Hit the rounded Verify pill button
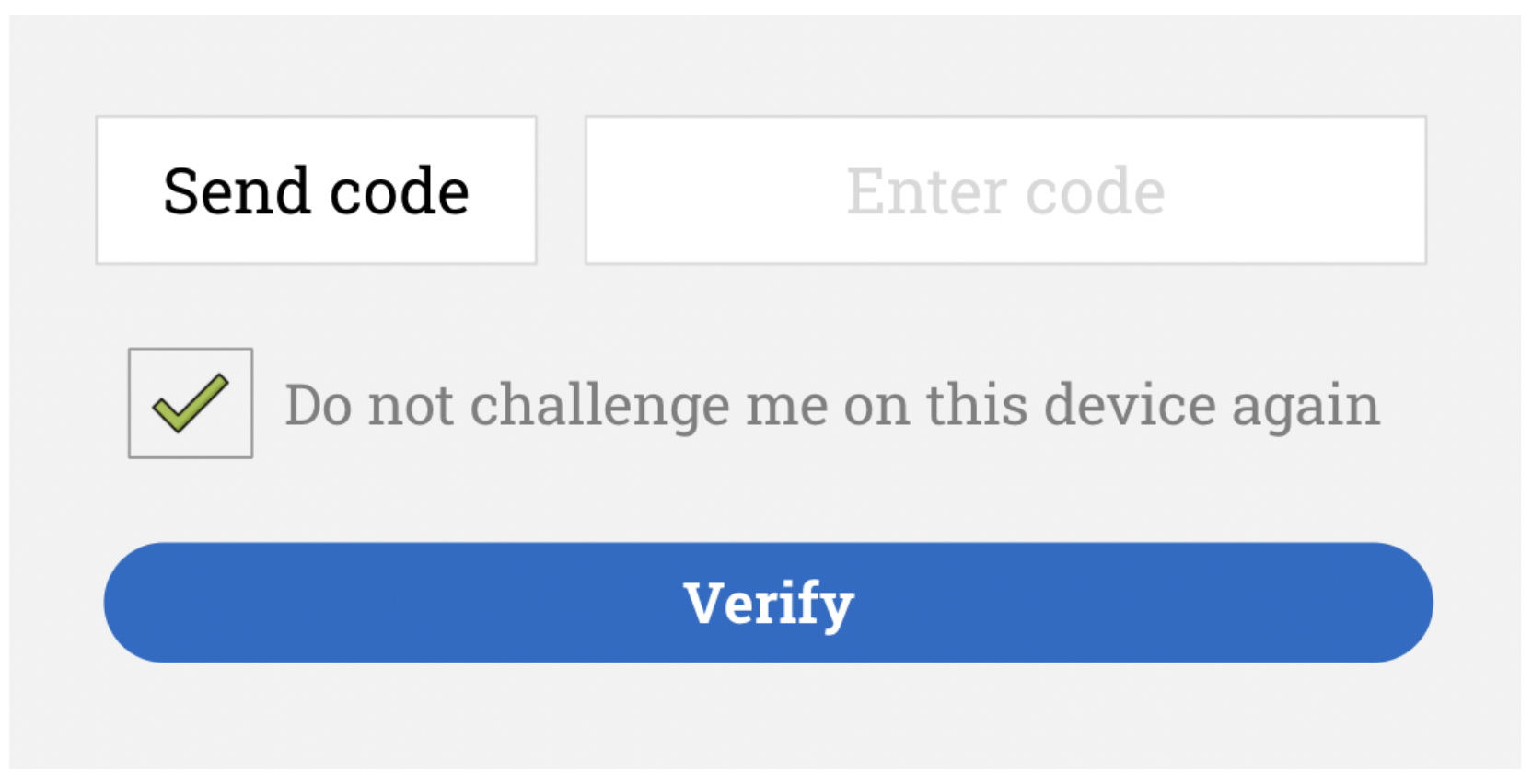This screenshot has width=1532, height=784. click(x=768, y=603)
